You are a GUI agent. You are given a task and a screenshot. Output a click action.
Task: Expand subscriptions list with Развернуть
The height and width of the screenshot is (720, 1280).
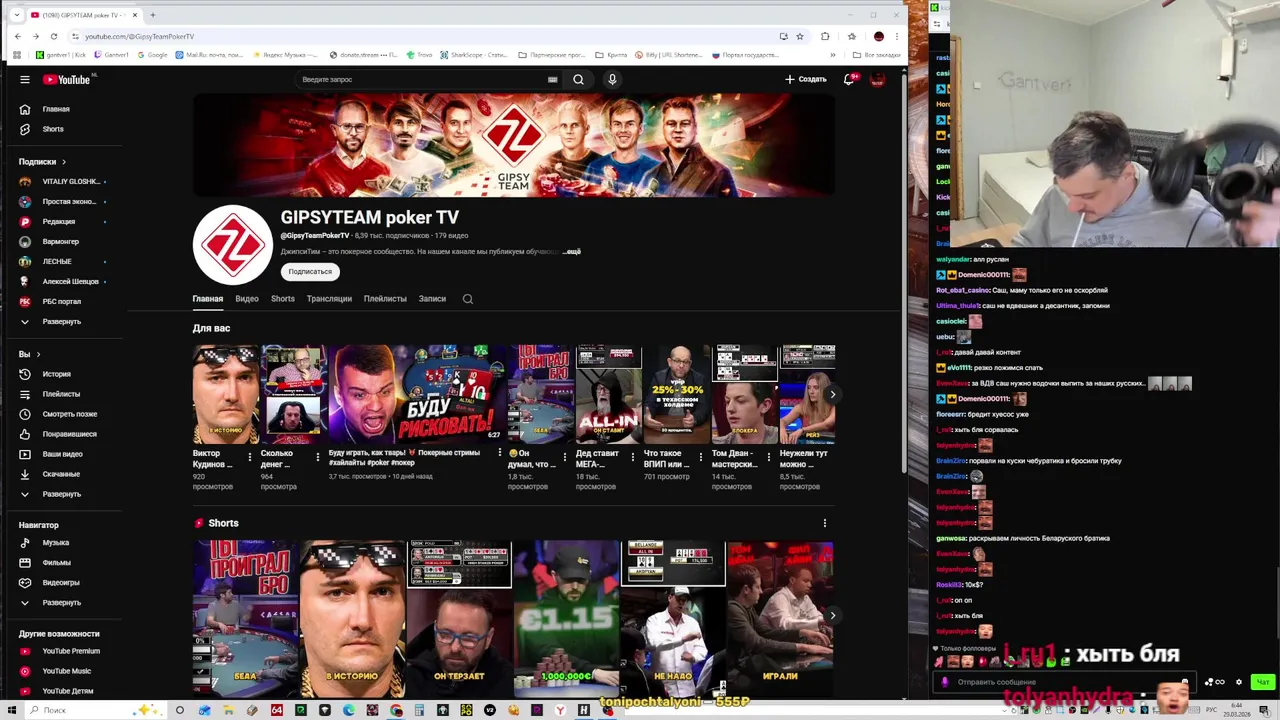click(x=60, y=321)
